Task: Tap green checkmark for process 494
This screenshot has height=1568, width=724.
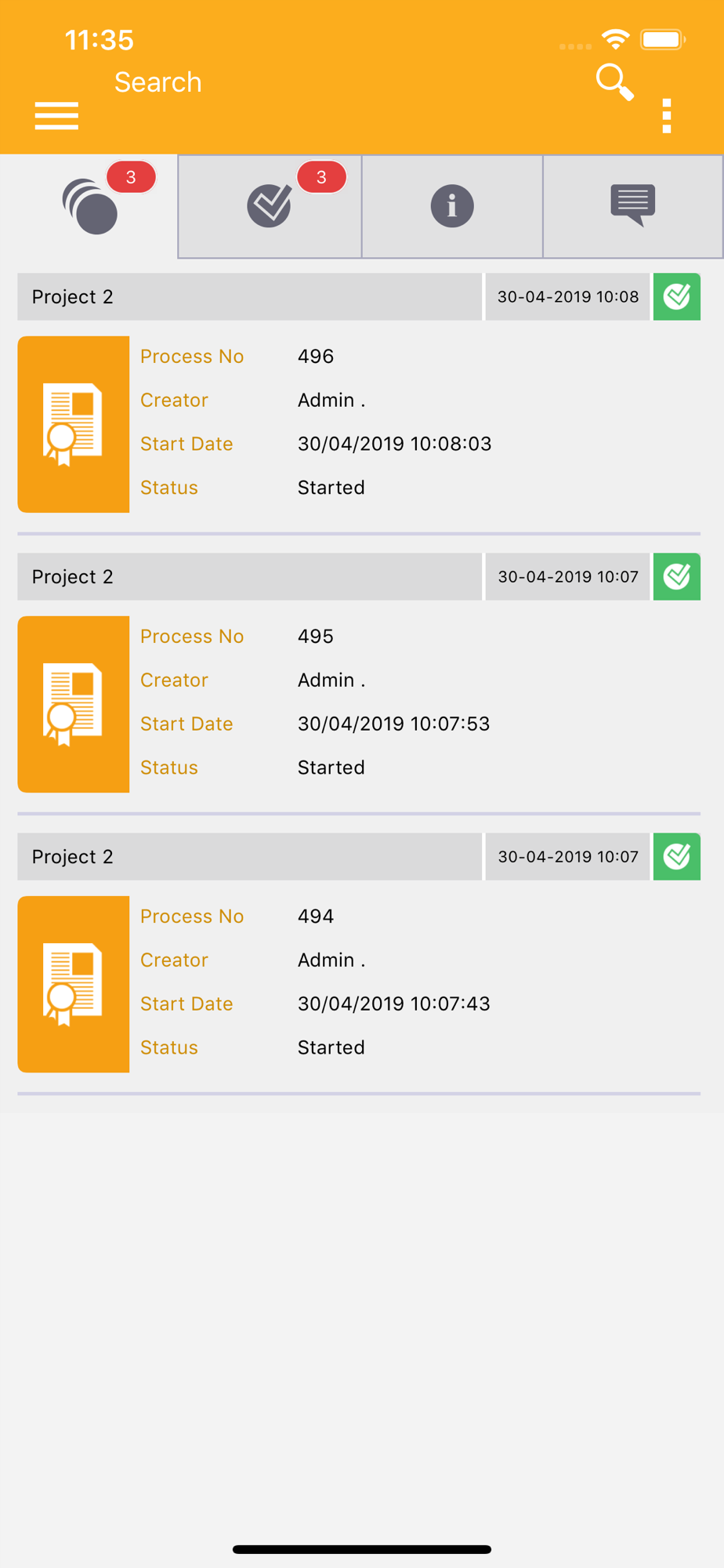Action: (x=677, y=856)
